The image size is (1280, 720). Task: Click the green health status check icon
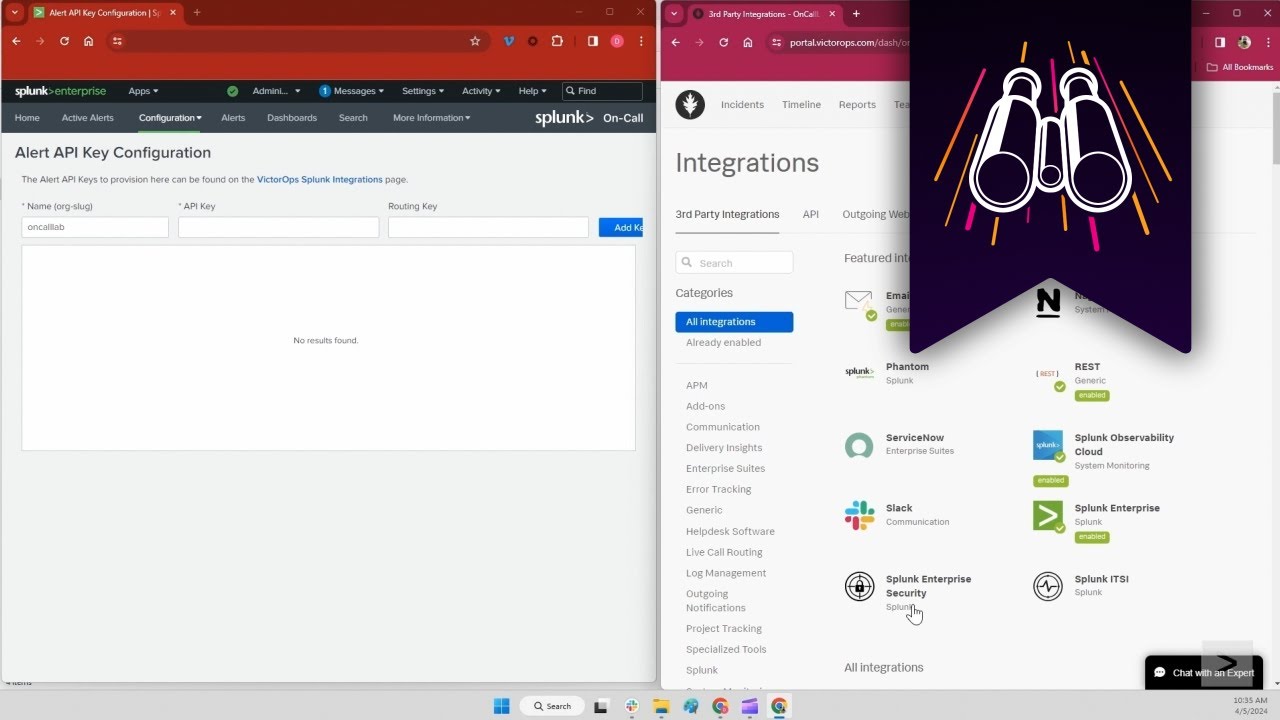point(232,91)
